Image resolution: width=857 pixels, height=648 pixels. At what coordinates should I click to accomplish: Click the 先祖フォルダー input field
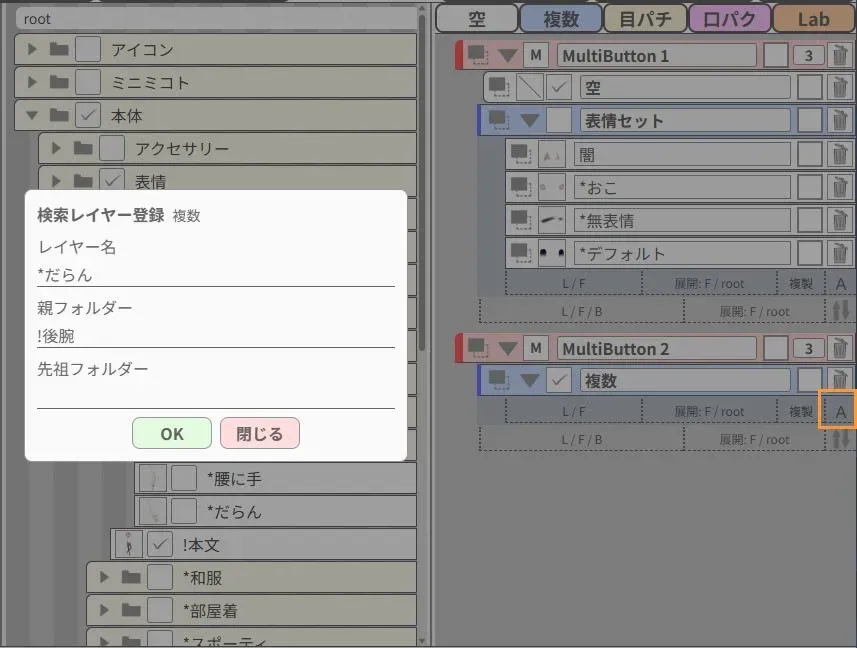click(x=216, y=397)
